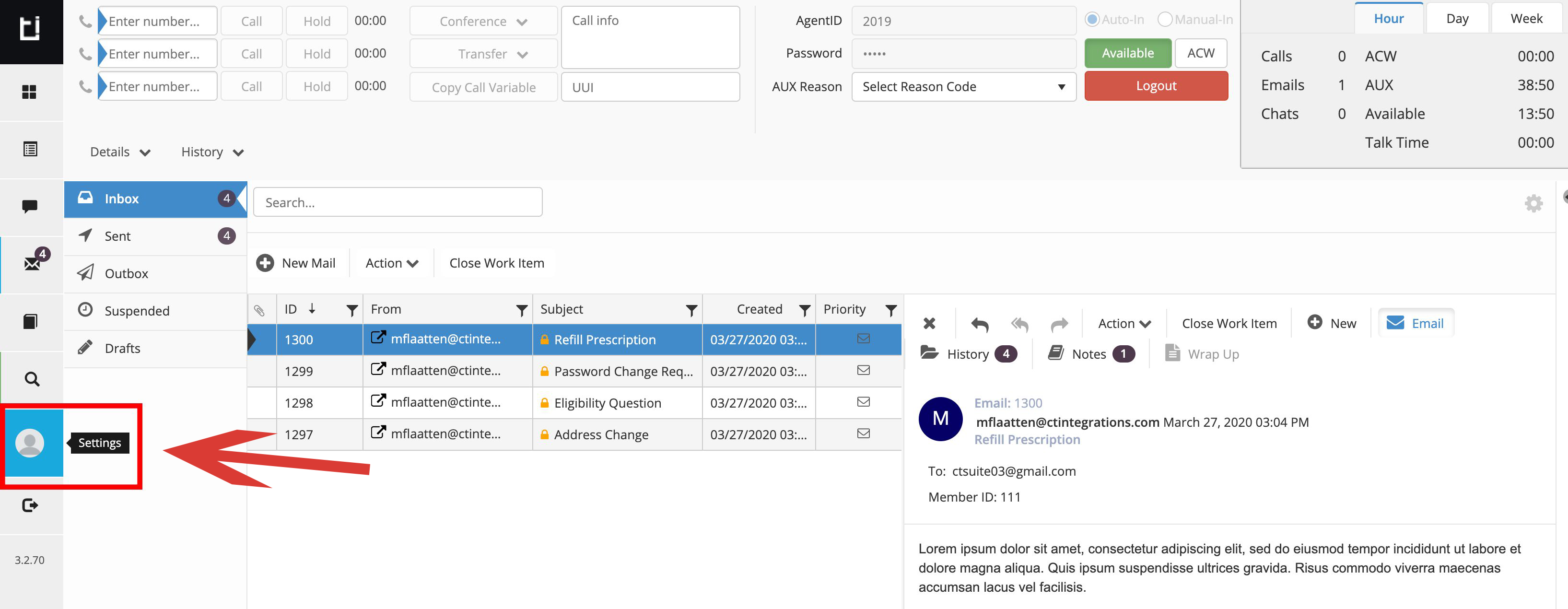Image resolution: width=1568 pixels, height=609 pixels.
Task: Open the Suspended folder
Action: [155, 311]
